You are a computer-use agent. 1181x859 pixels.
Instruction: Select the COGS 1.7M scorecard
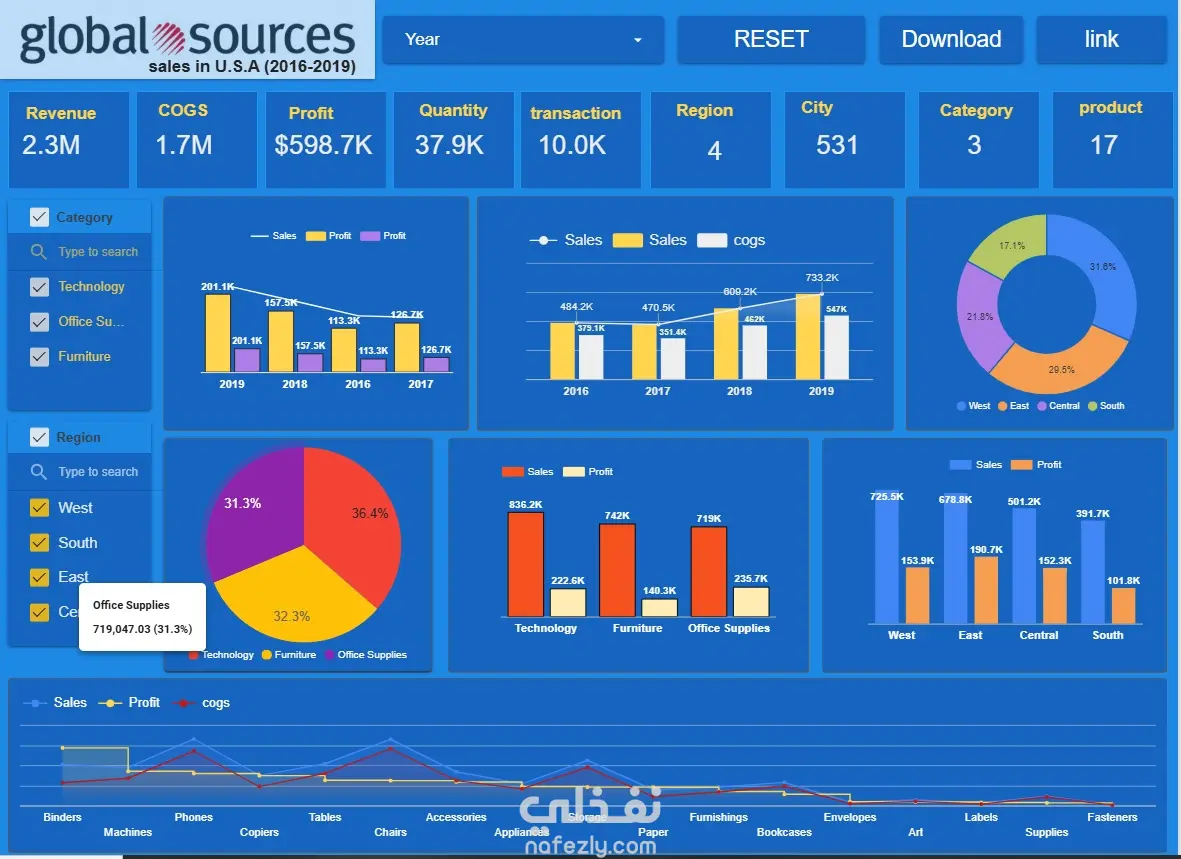(x=197, y=139)
